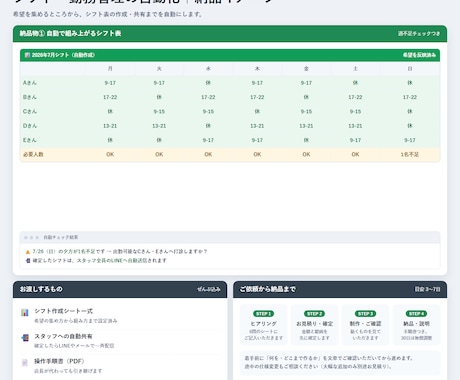Click the 納品・説明 step title

click(x=416, y=323)
